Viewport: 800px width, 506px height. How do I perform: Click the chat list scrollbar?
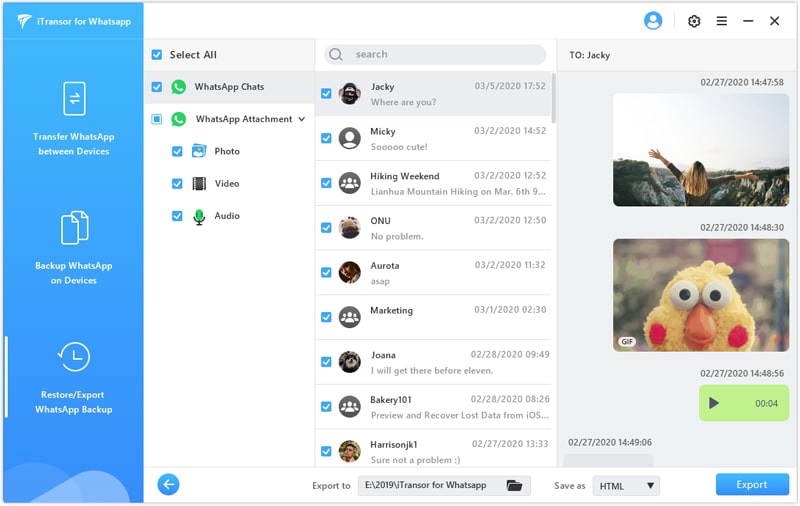554,97
